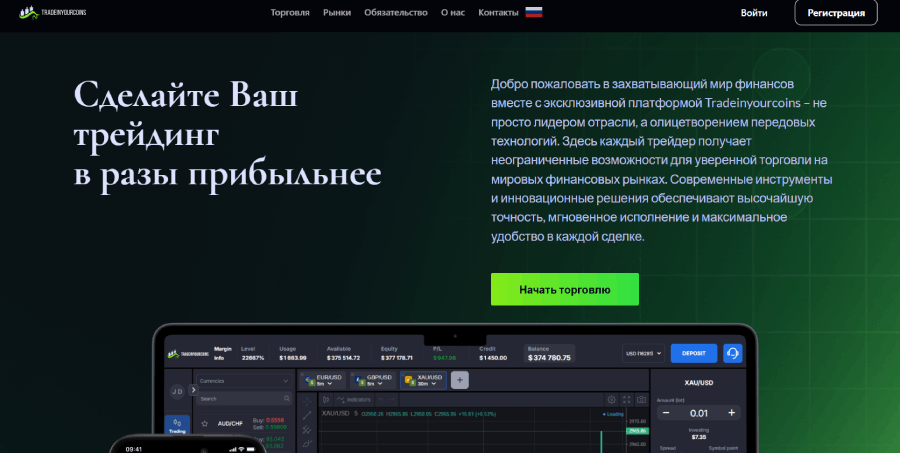900x453 pixels.
Task: Take chart snapshot with camera icon
Action: point(642,400)
